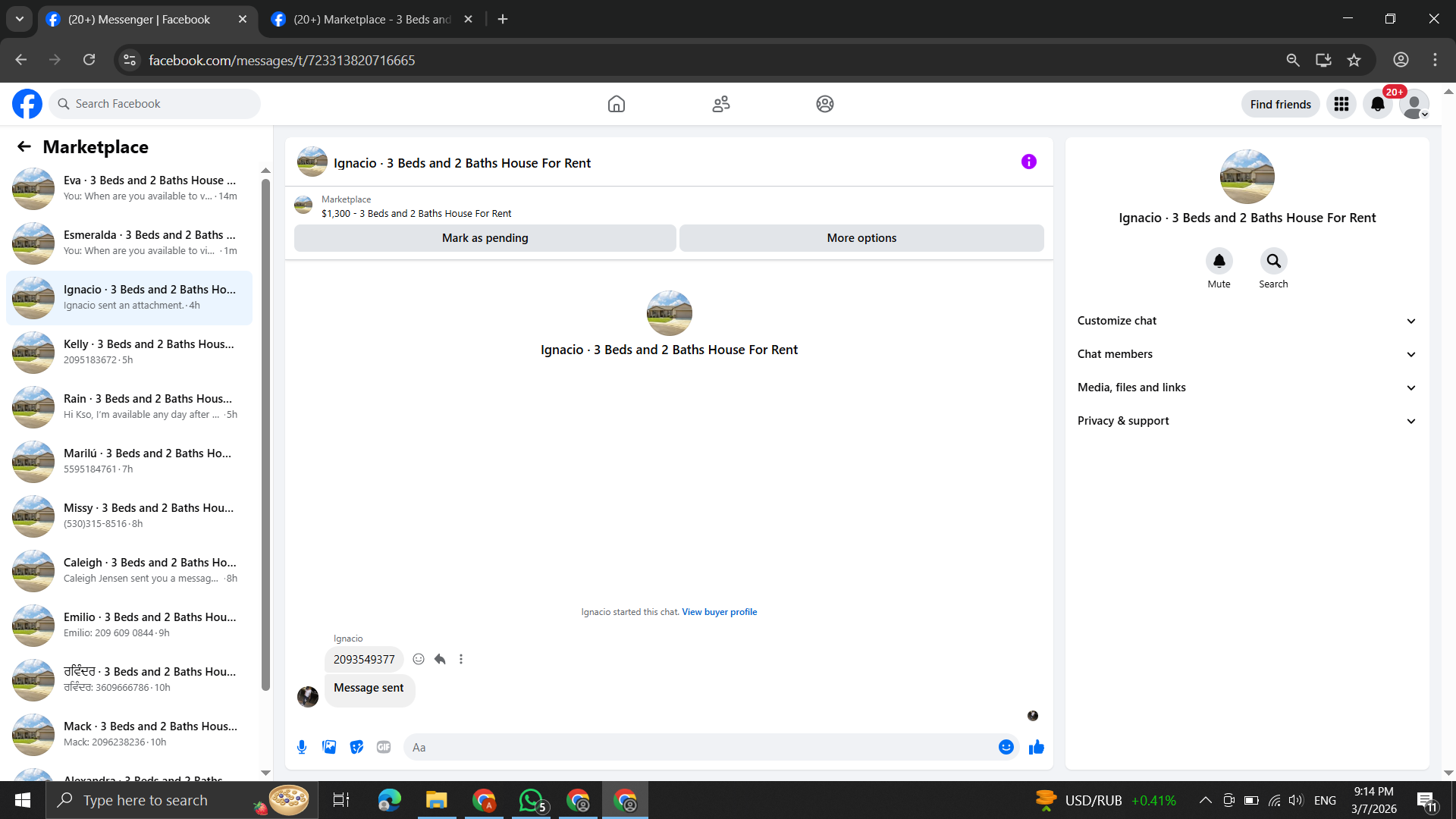The width and height of the screenshot is (1456, 819).
Task: Click the voice clip microphone icon
Action: point(302,747)
